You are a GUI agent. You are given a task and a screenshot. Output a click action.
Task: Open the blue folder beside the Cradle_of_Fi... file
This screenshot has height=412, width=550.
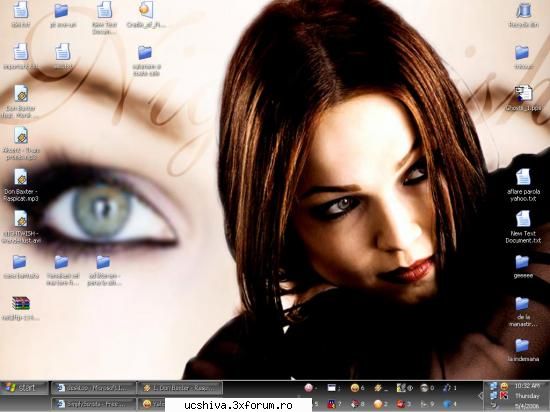(145, 53)
